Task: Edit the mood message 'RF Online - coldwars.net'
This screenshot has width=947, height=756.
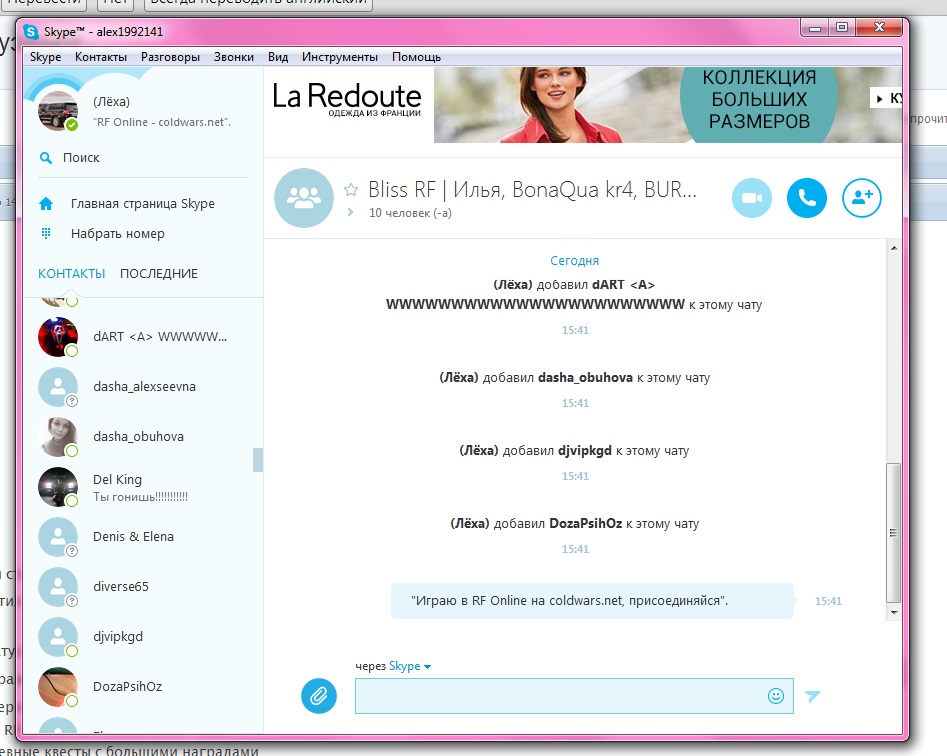Action: (162, 122)
